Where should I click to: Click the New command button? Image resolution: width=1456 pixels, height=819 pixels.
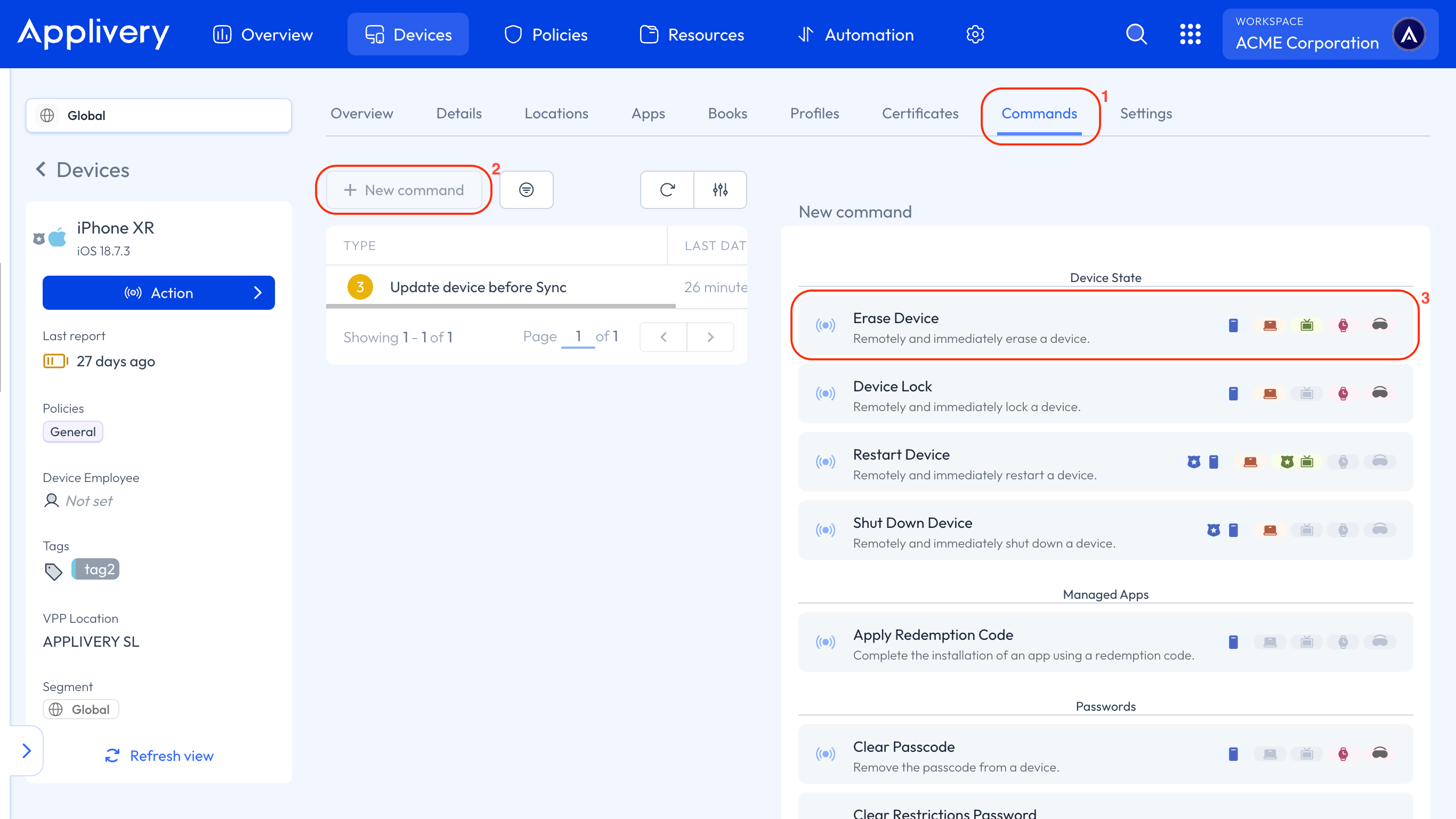tap(403, 190)
